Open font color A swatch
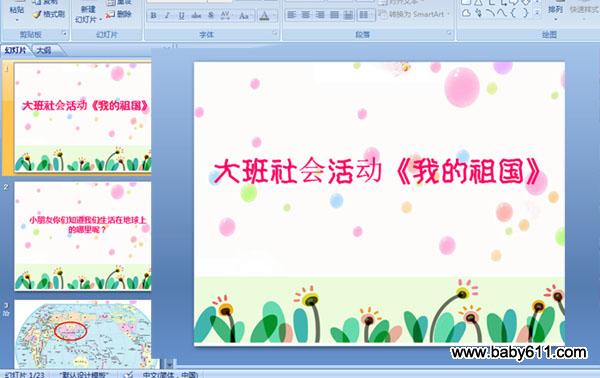600x378 pixels. (264, 16)
